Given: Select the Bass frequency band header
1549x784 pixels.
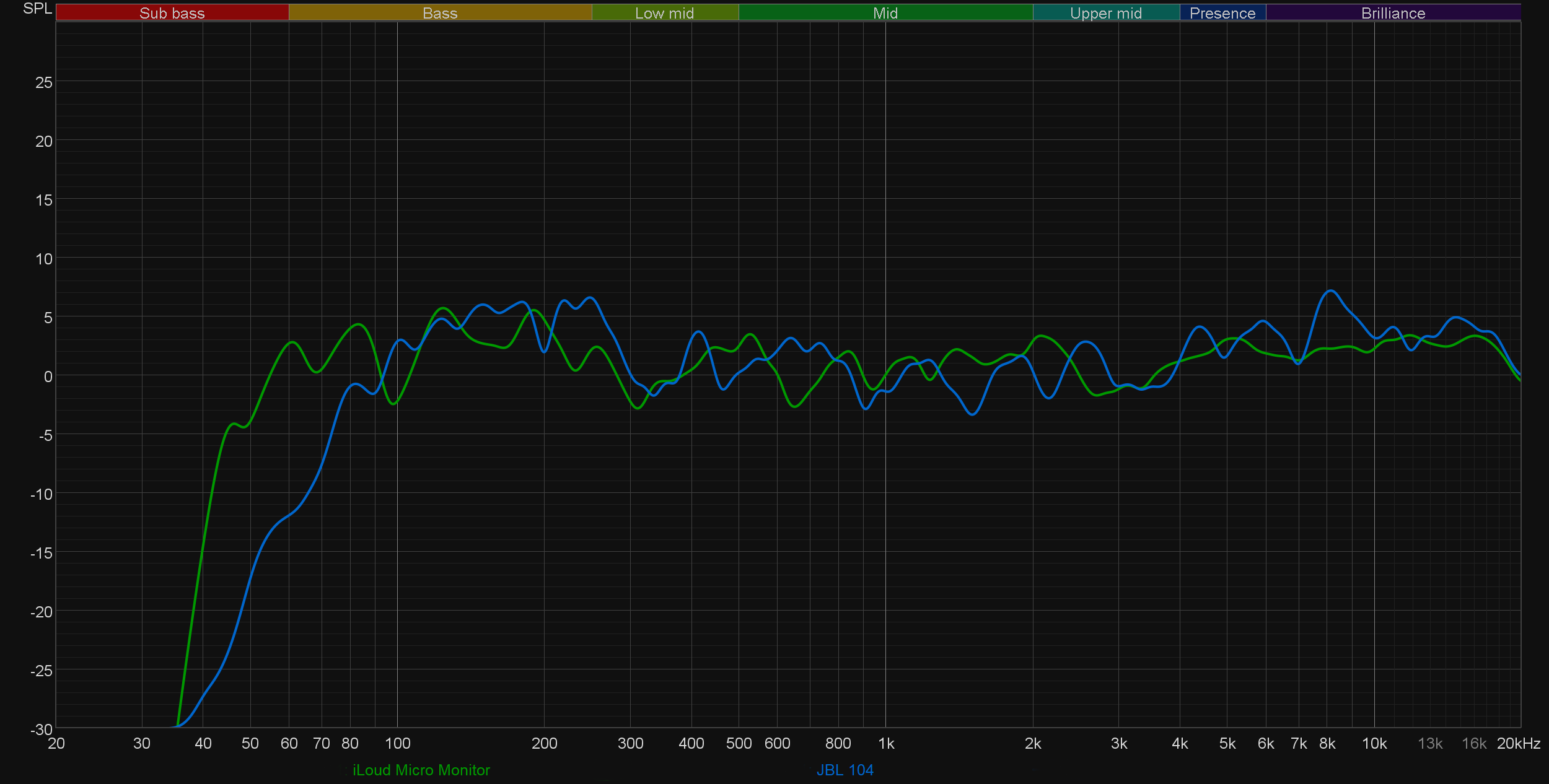Looking at the screenshot, I should [x=440, y=13].
